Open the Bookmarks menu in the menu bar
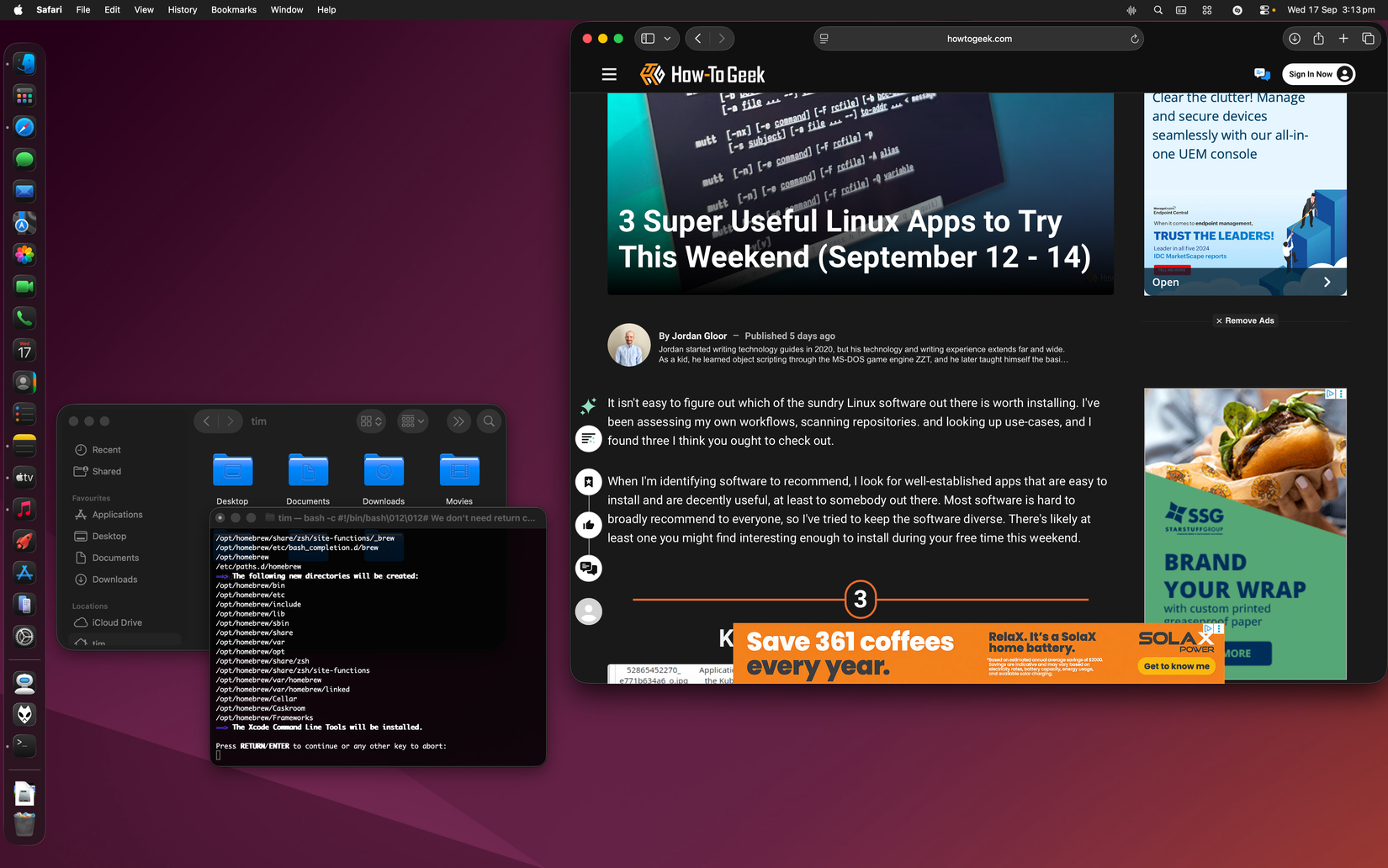Viewport: 1388px width, 868px height. pos(233,9)
